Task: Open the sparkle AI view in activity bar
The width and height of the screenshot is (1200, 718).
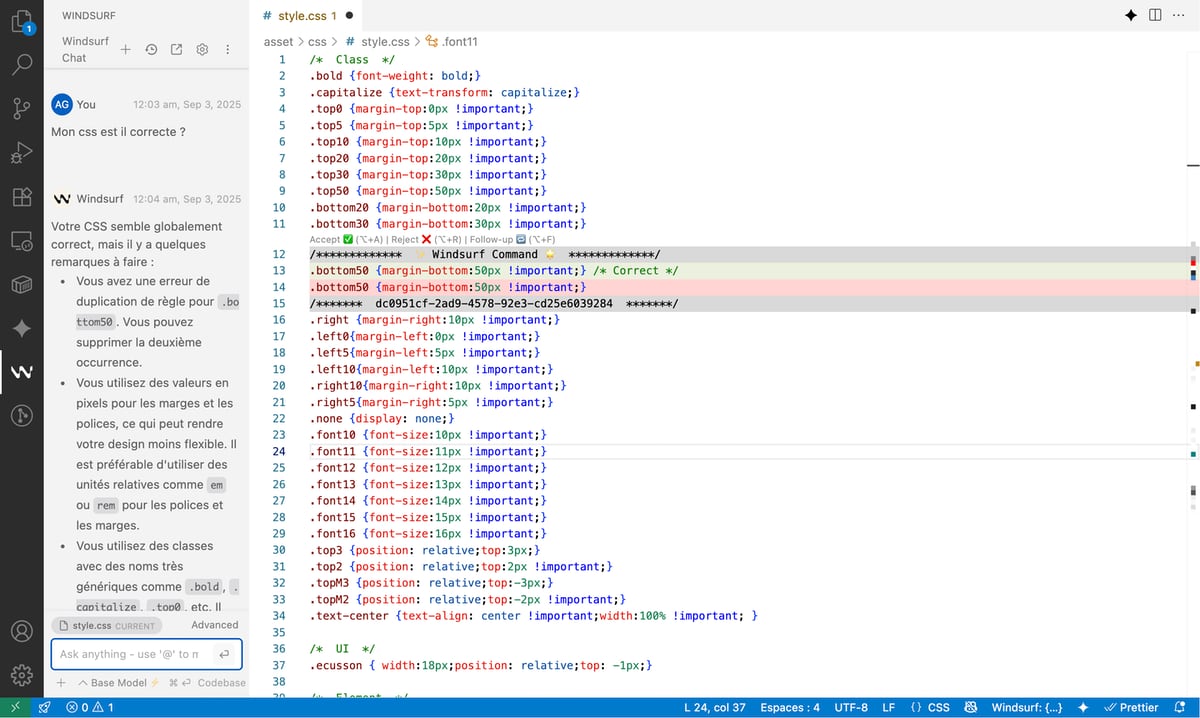Action: 21,328
